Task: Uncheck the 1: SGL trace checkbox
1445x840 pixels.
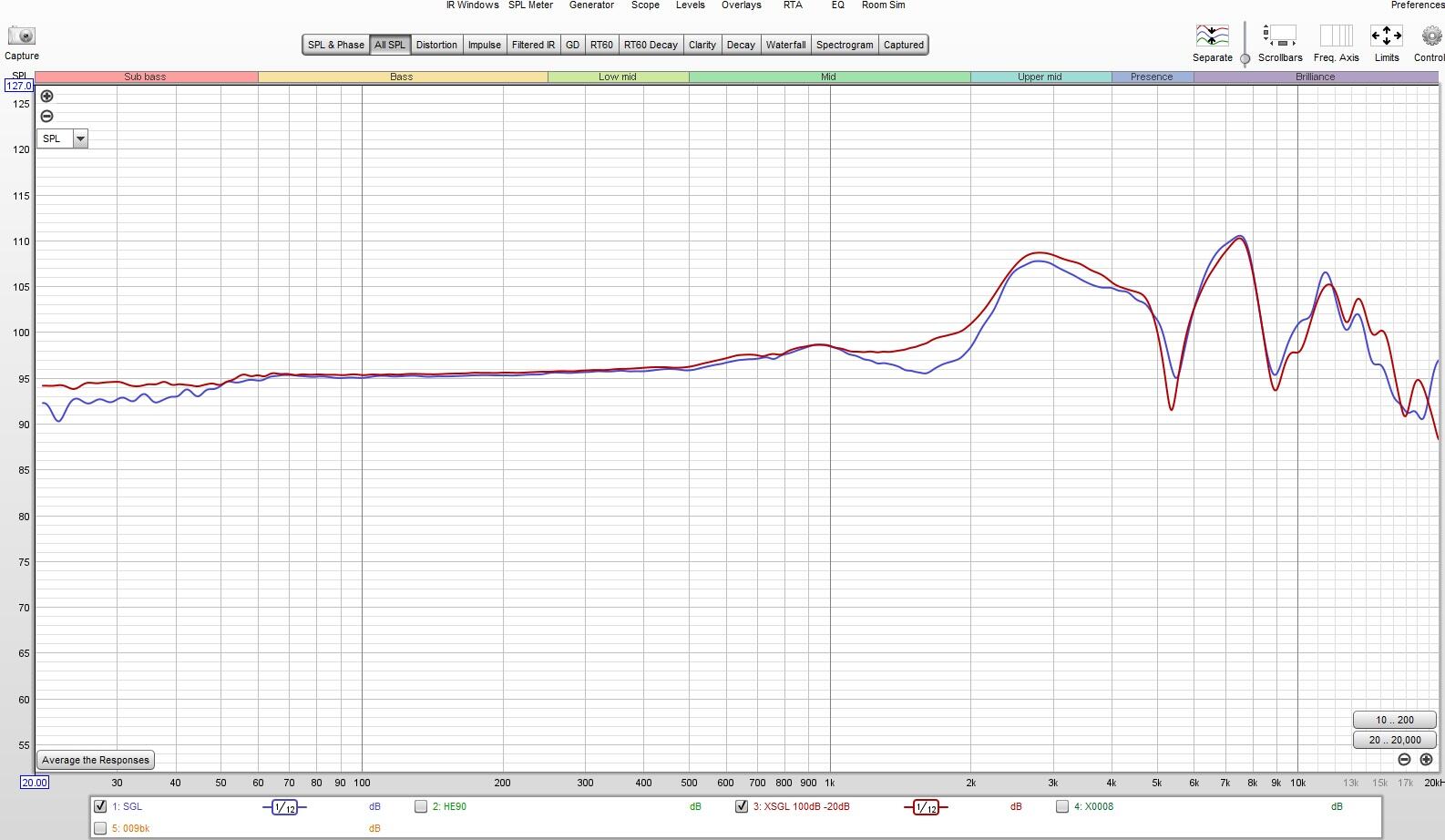Action: pos(100,806)
